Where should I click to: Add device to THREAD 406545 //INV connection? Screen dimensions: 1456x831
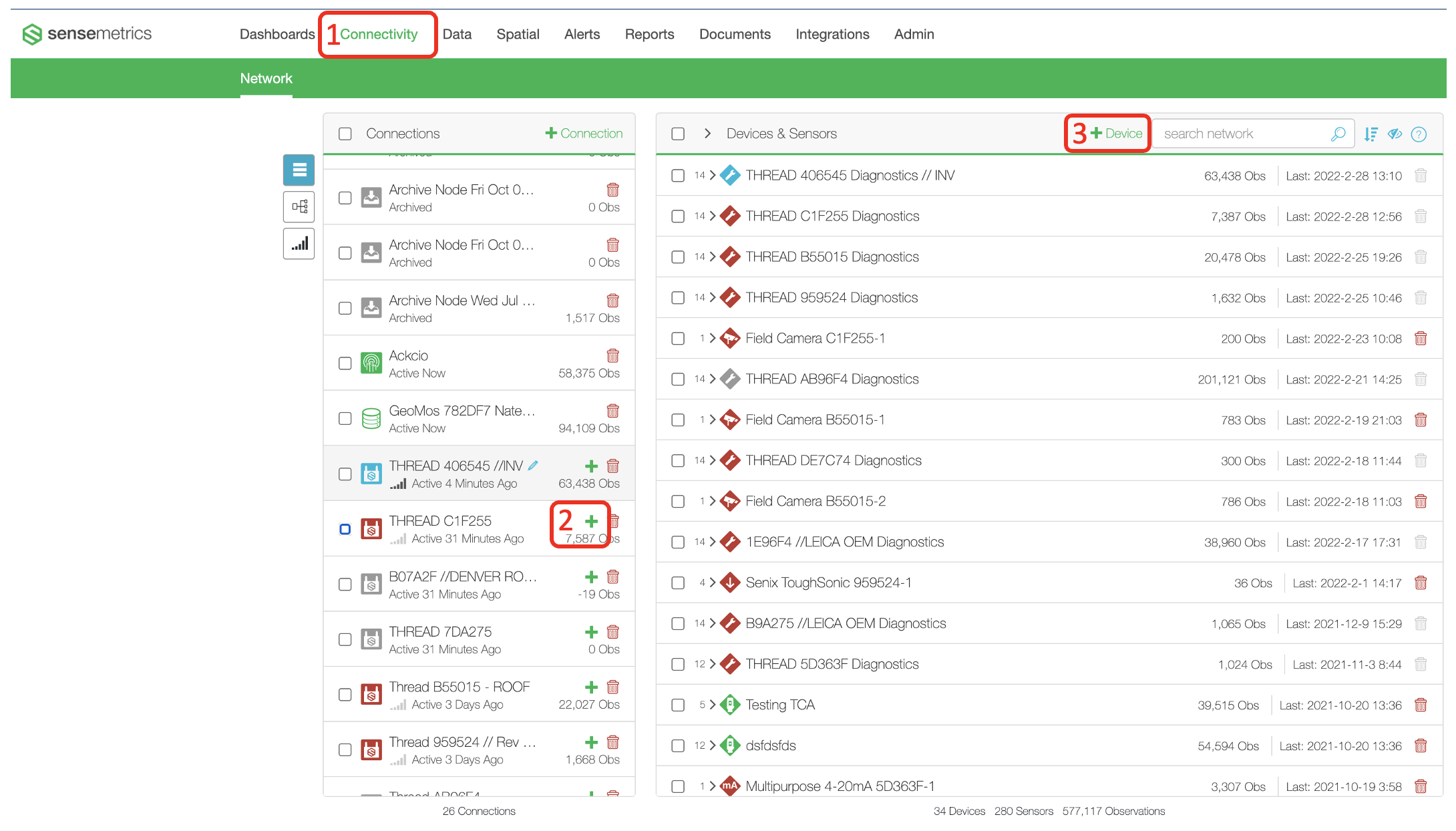click(x=591, y=466)
